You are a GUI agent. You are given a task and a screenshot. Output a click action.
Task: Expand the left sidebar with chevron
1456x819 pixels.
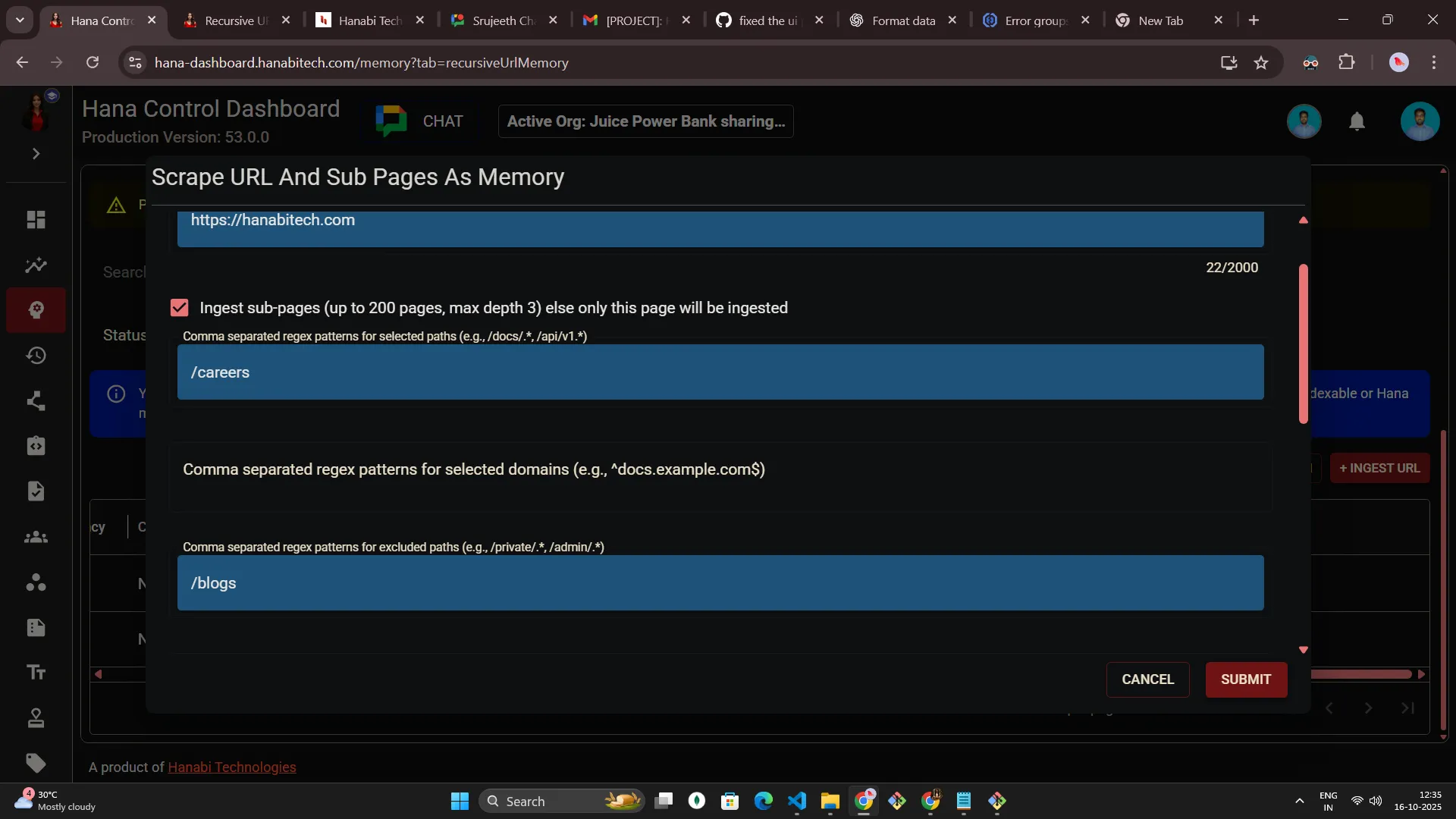coord(36,154)
